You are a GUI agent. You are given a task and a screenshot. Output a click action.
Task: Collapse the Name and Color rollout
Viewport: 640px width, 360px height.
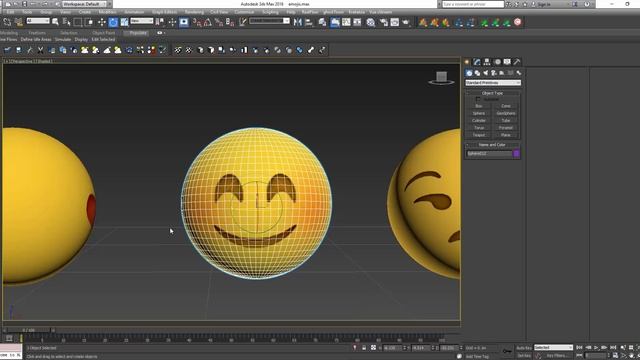[x=493, y=145]
